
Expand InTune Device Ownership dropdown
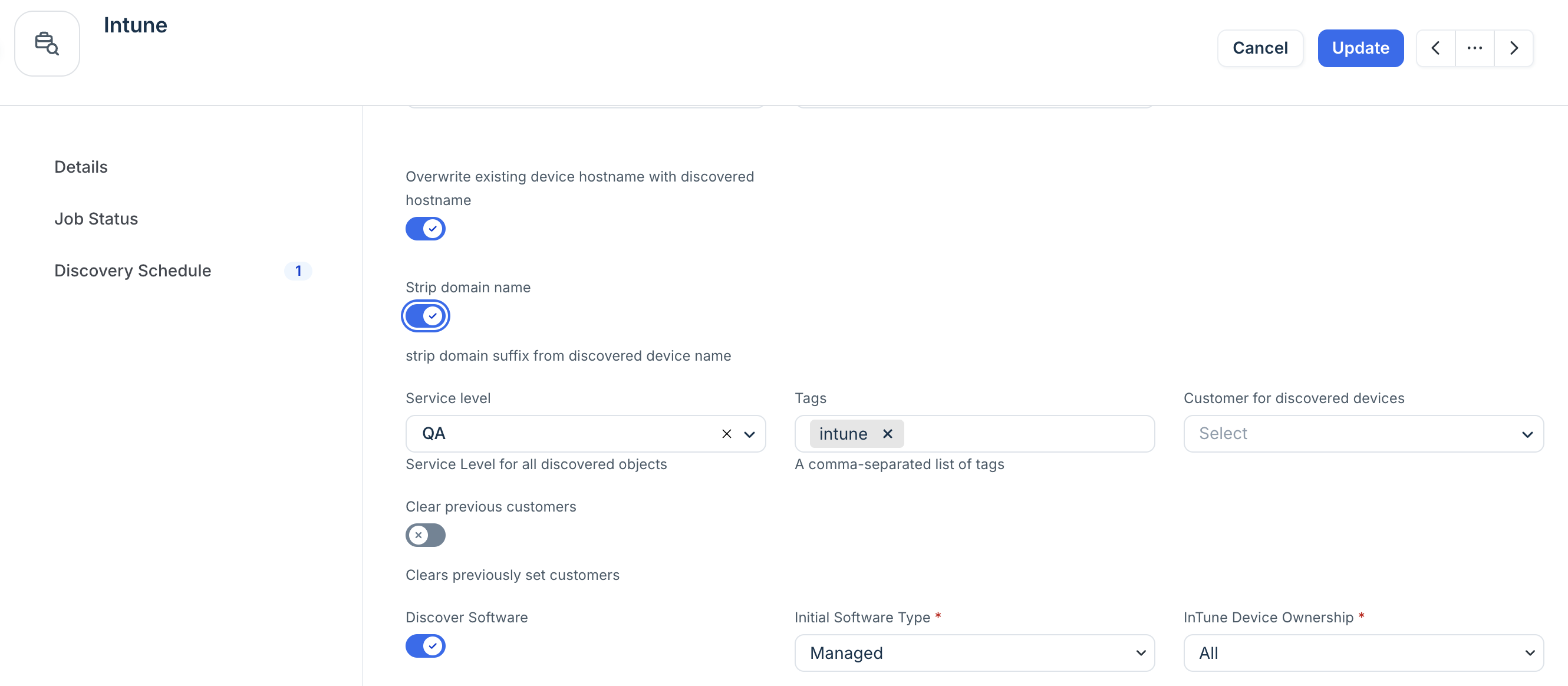coord(1363,653)
